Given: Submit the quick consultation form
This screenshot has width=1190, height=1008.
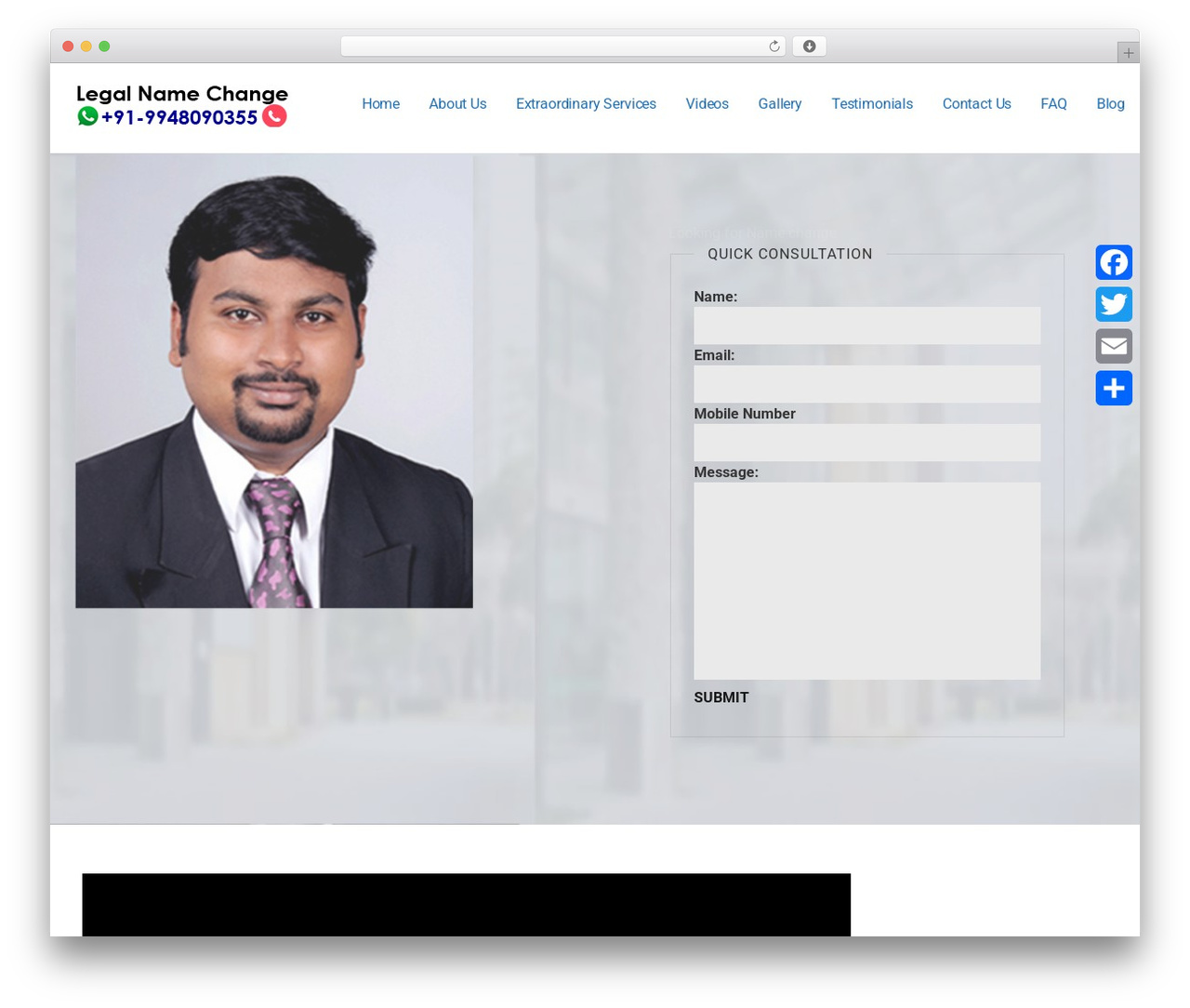Looking at the screenshot, I should [721, 697].
